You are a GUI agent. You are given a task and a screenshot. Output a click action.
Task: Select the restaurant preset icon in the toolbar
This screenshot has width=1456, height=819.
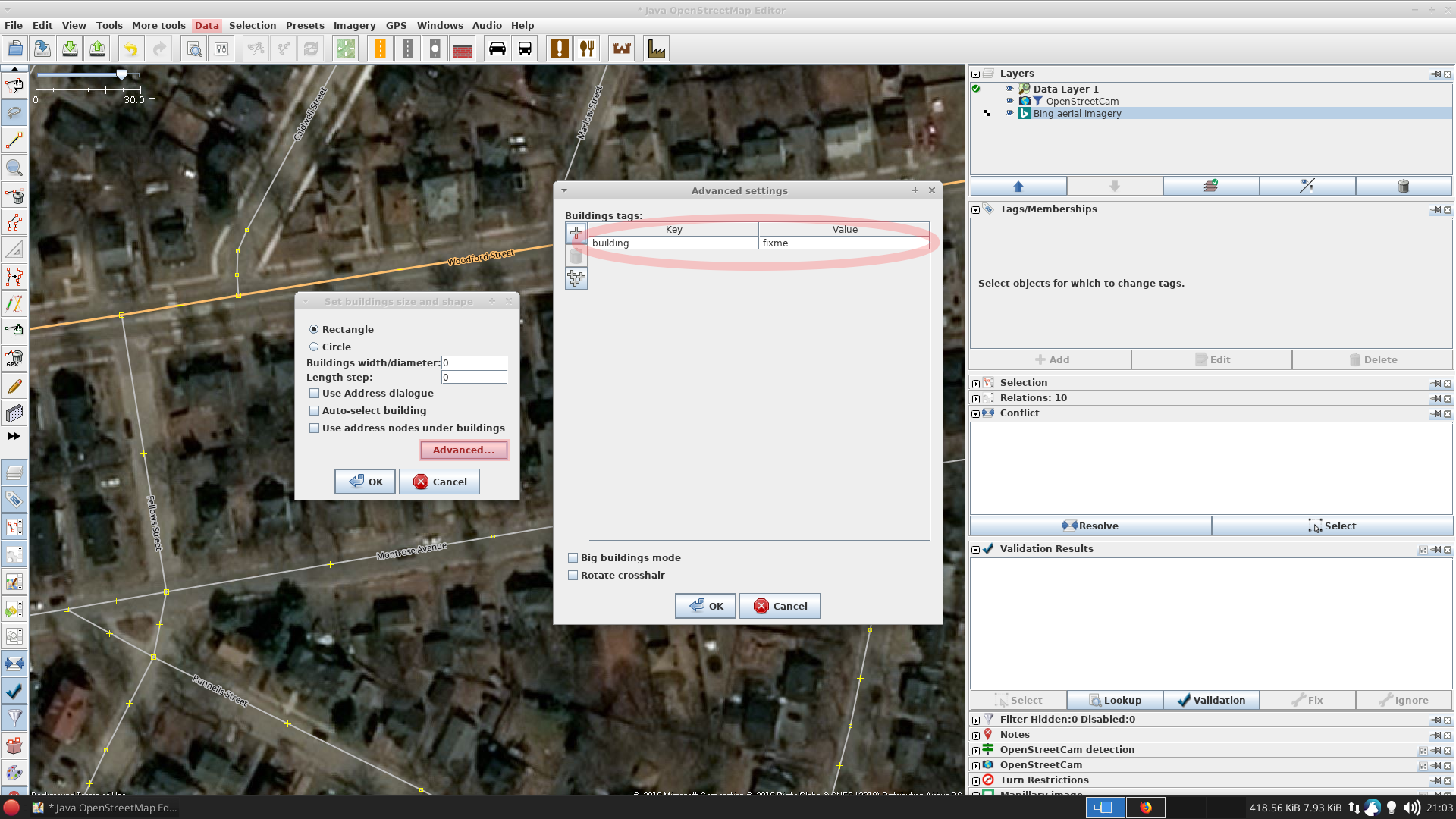pos(587,48)
